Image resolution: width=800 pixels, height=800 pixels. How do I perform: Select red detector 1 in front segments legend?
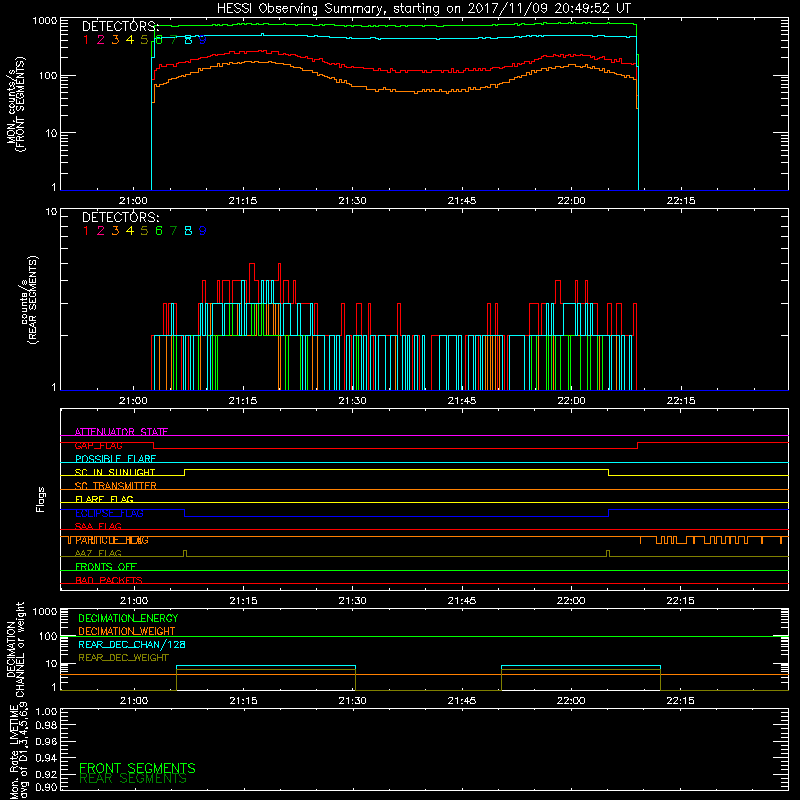coord(86,40)
